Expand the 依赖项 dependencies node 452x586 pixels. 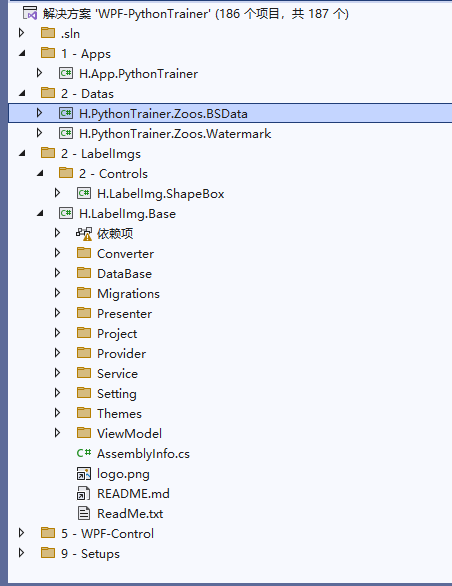coord(57,233)
